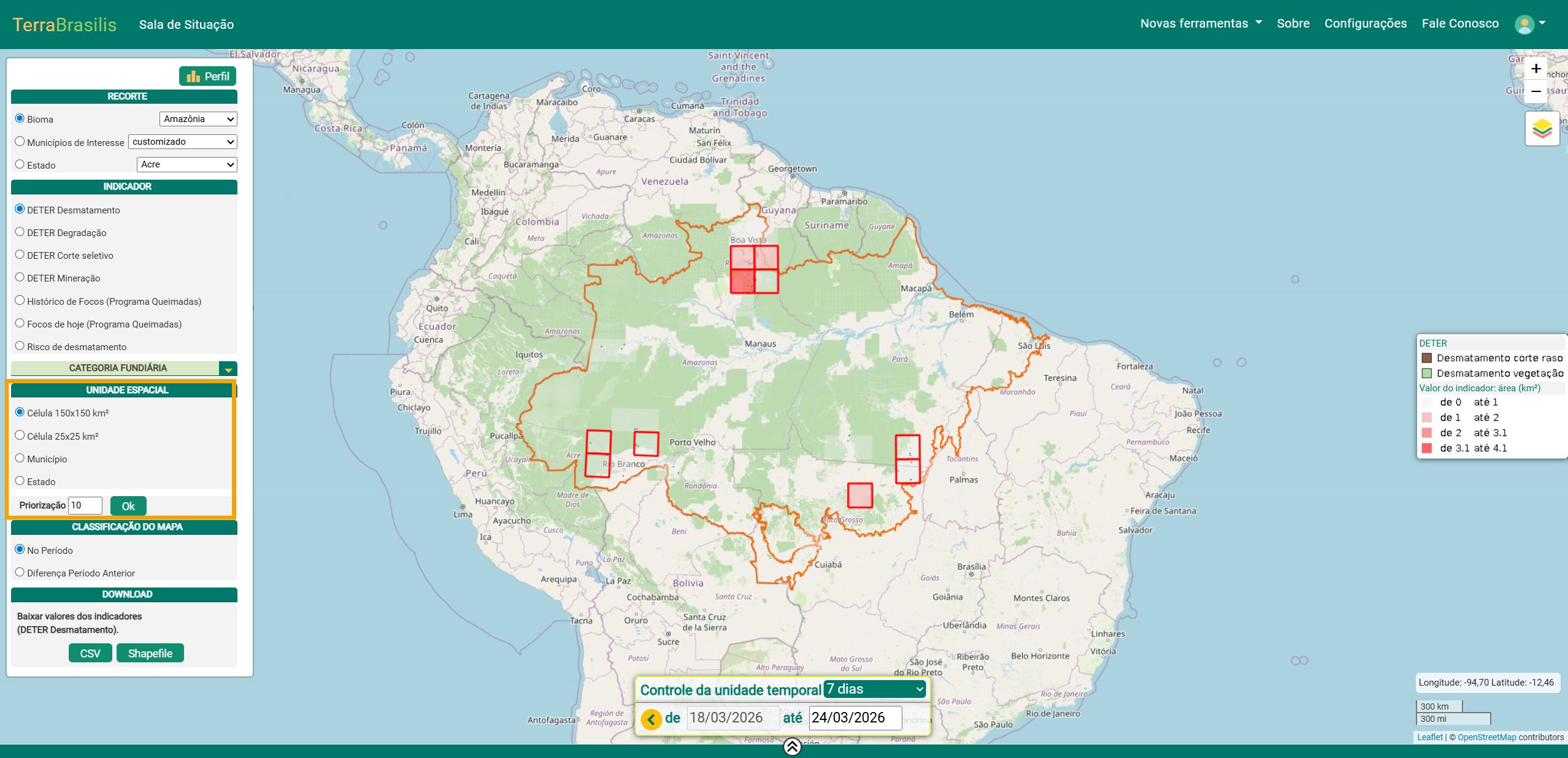The height and width of the screenshot is (758, 1568).
Task: Click the bar chart icon on Perfil
Action: coord(193,77)
